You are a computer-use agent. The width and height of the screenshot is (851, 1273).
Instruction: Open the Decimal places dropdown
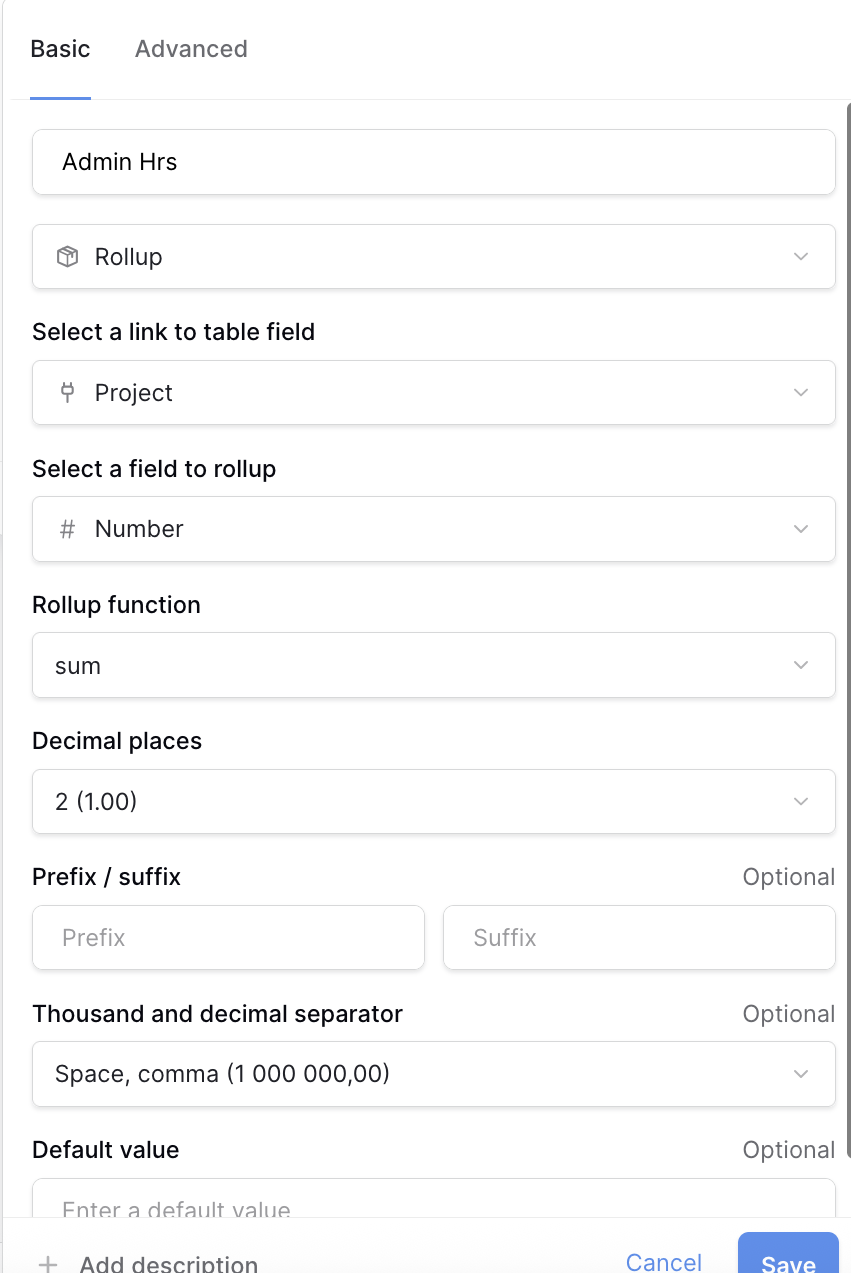pyautogui.click(x=433, y=801)
